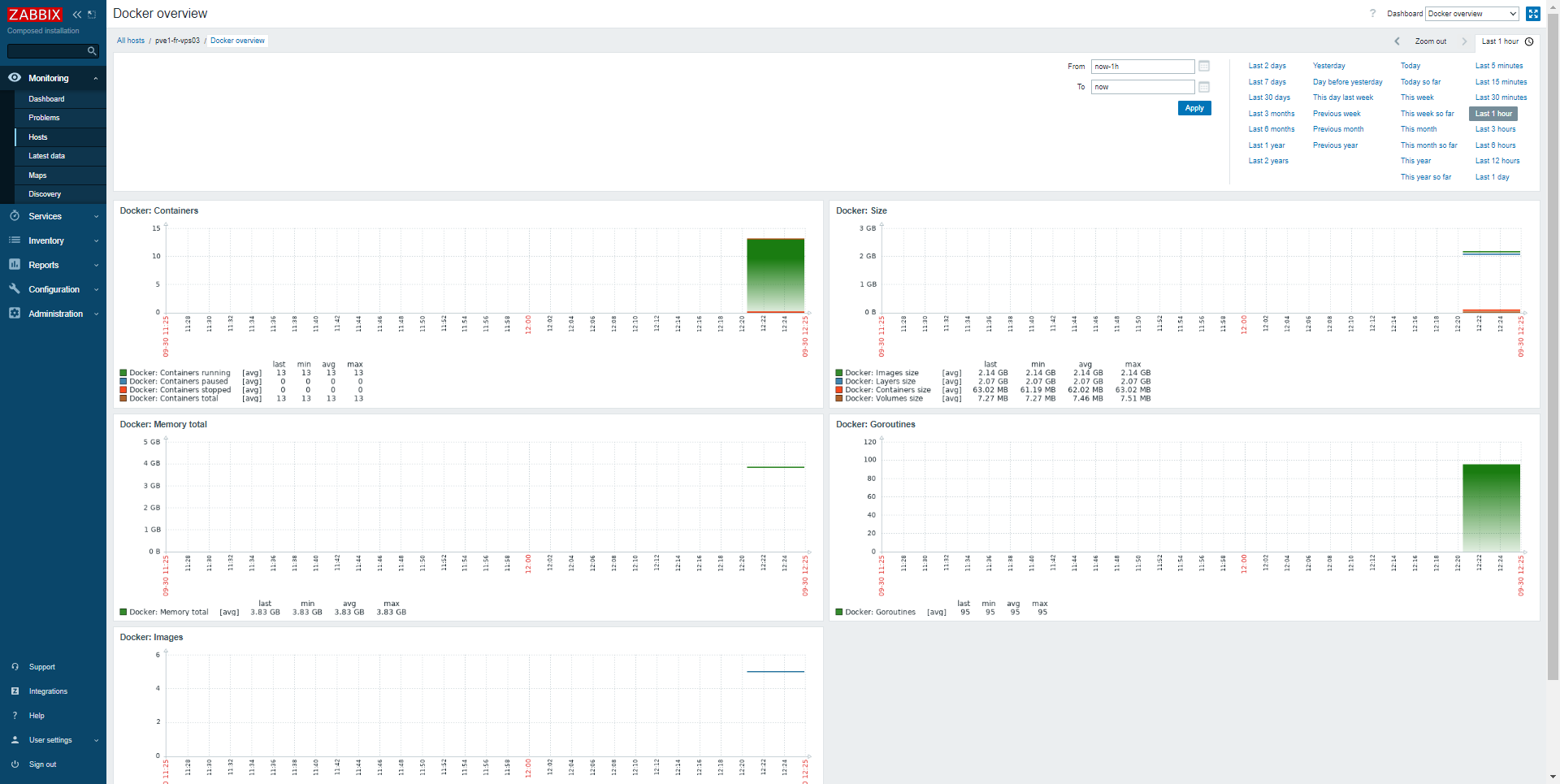The image size is (1560, 784).
Task: Click inside the From time input field
Action: [1142, 67]
